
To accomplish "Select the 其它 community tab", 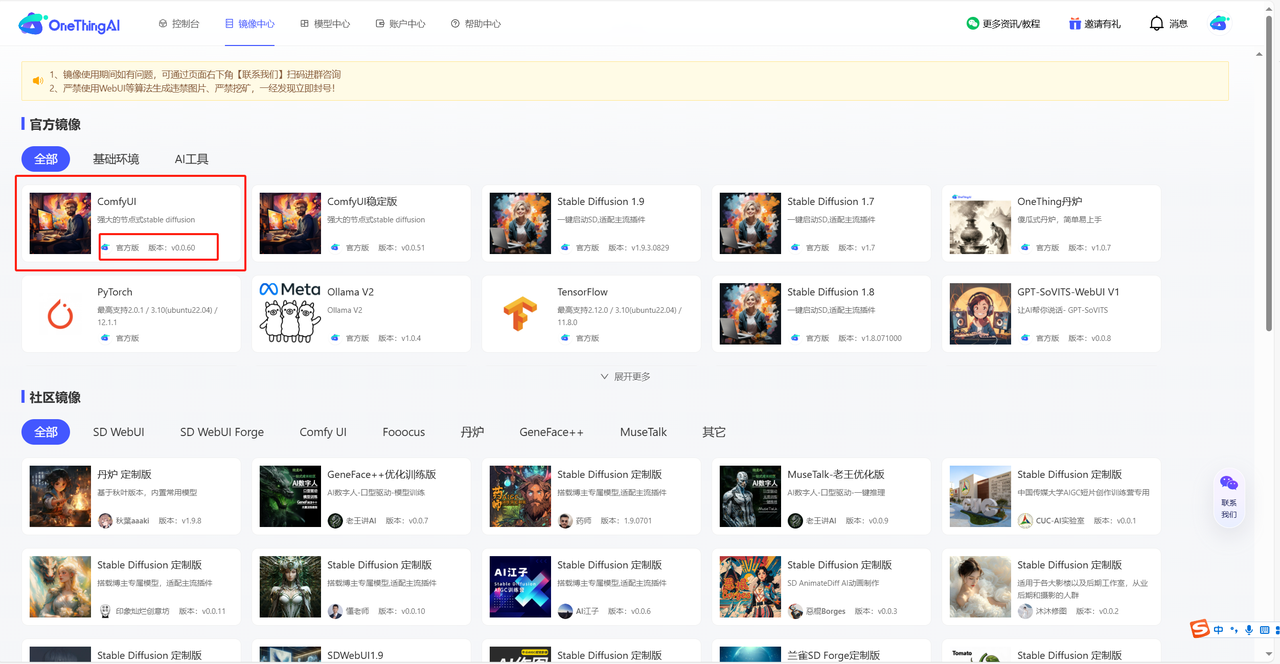I will coord(714,432).
